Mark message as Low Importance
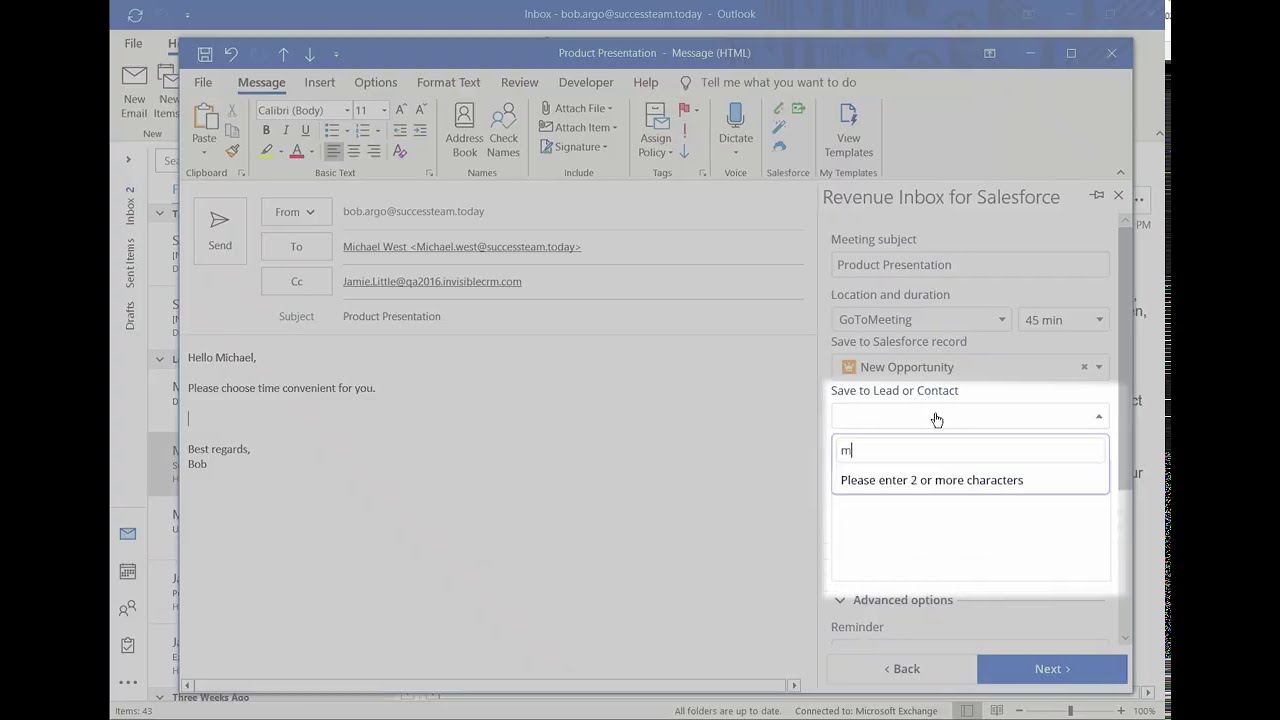 pos(684,152)
